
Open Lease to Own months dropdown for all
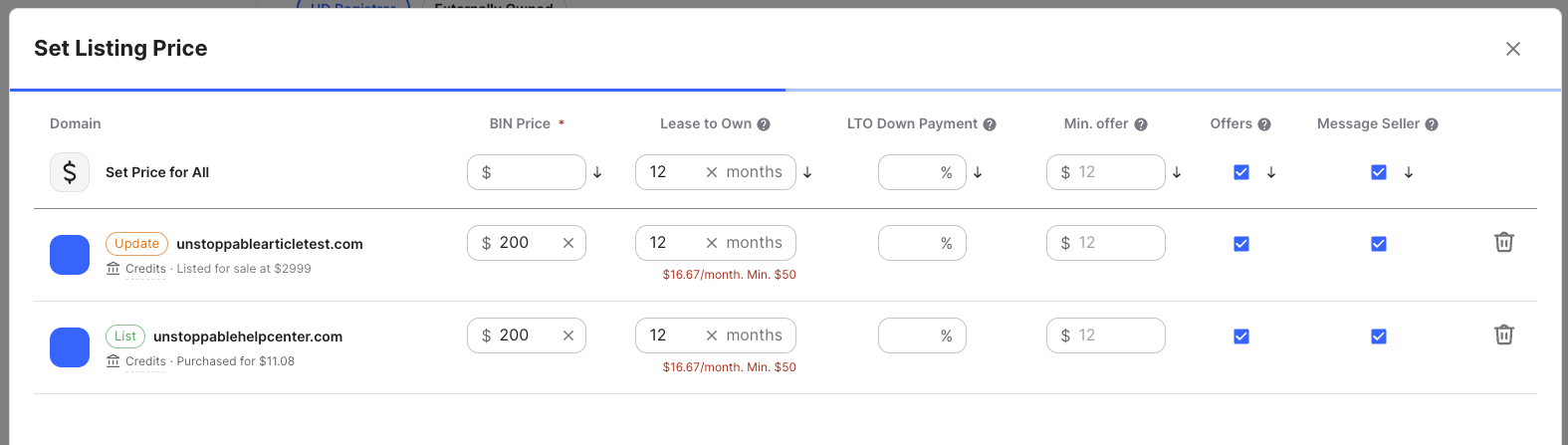(x=754, y=172)
